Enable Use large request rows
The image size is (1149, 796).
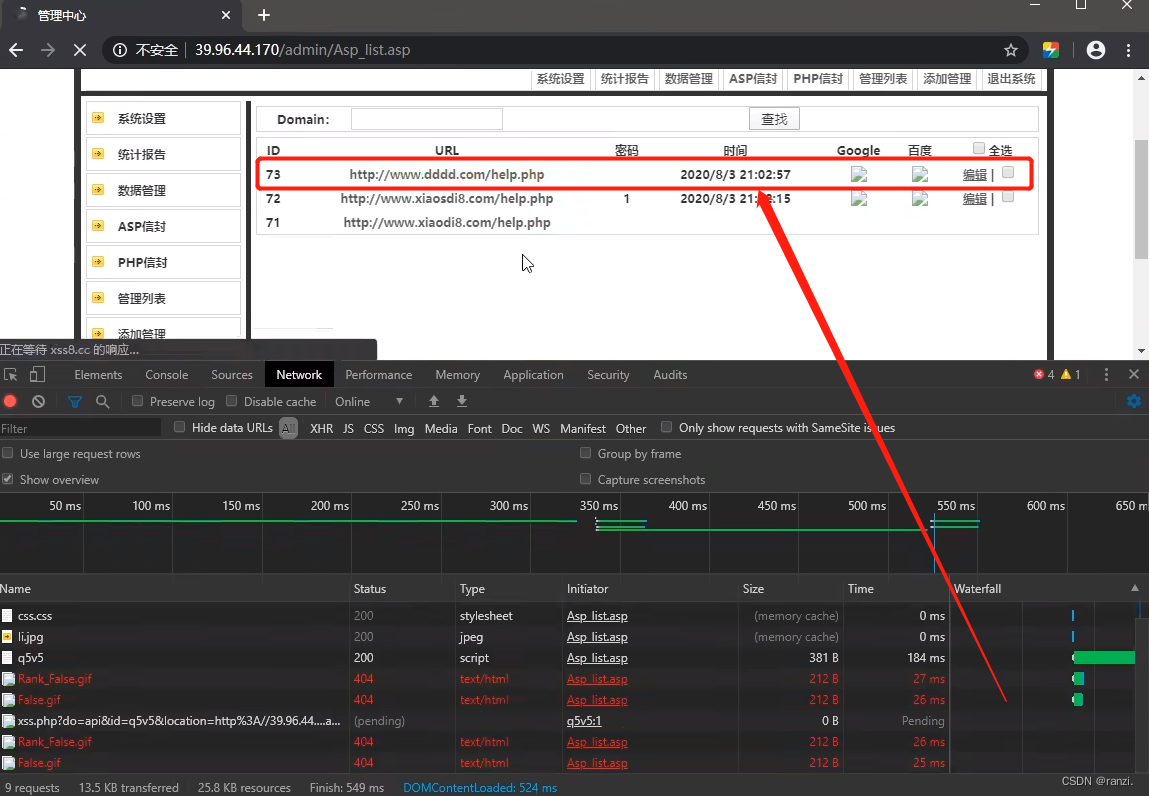click(8, 453)
